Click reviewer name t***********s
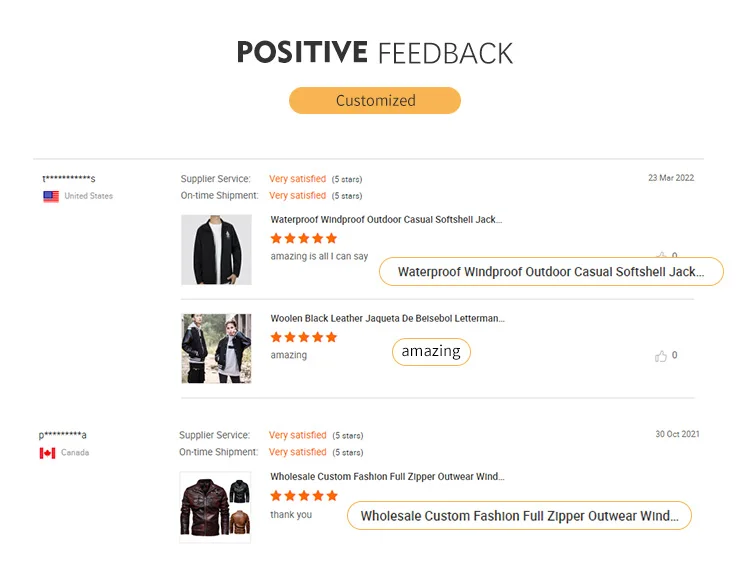The height and width of the screenshot is (578, 750). click(x=69, y=179)
